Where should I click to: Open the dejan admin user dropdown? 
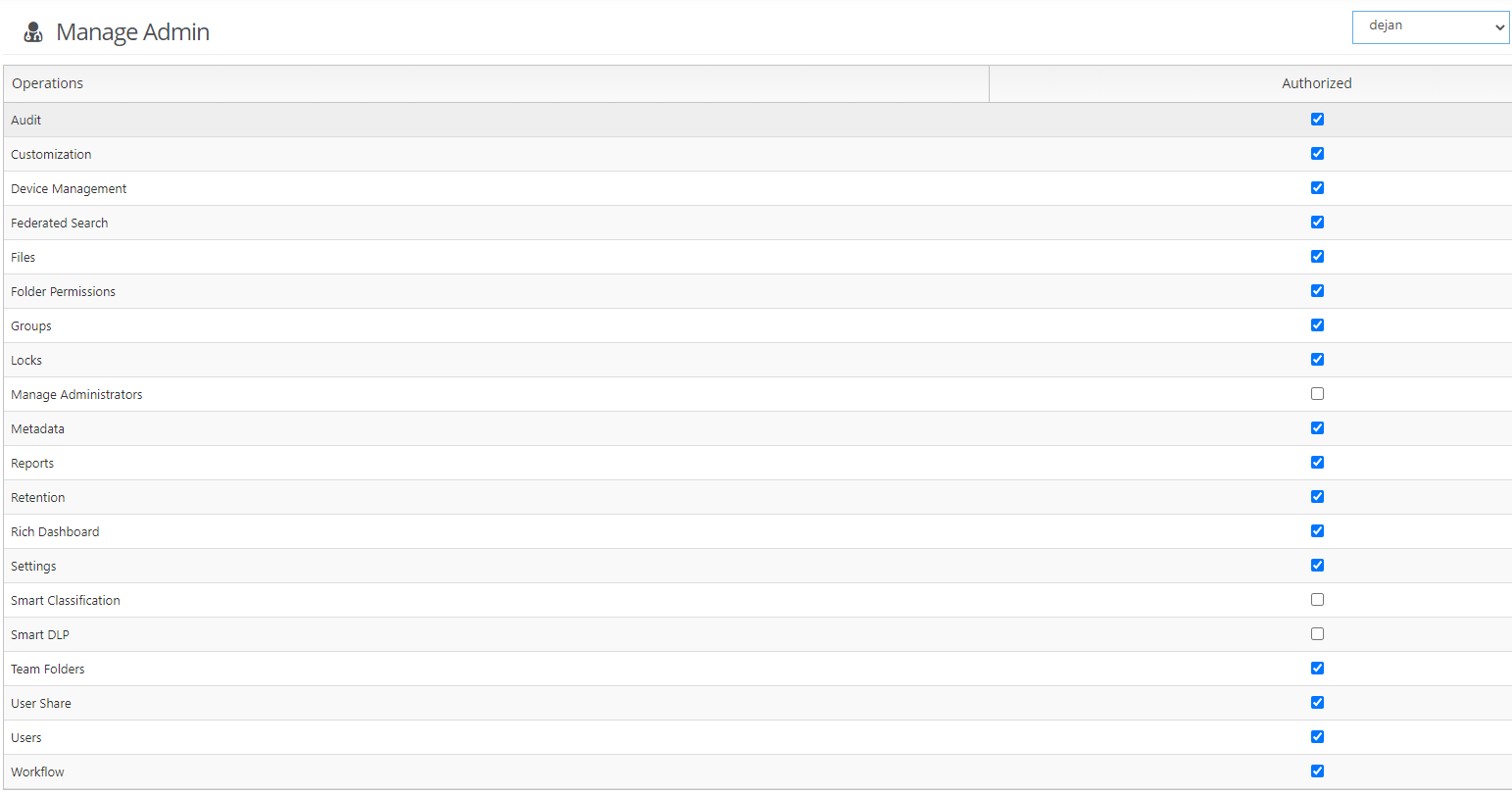point(1430,27)
